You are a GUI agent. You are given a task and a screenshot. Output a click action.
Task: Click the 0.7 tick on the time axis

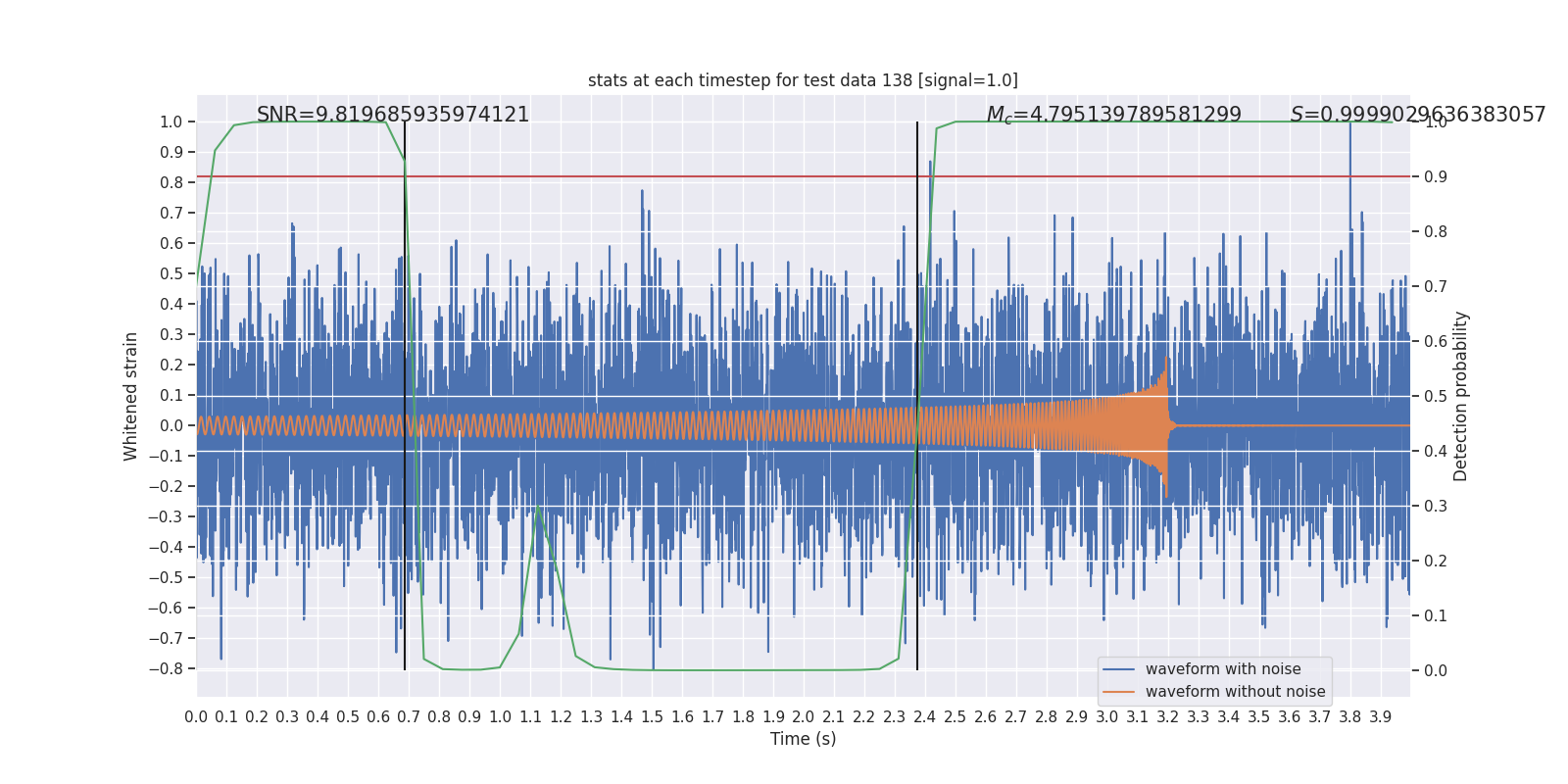click(x=409, y=717)
